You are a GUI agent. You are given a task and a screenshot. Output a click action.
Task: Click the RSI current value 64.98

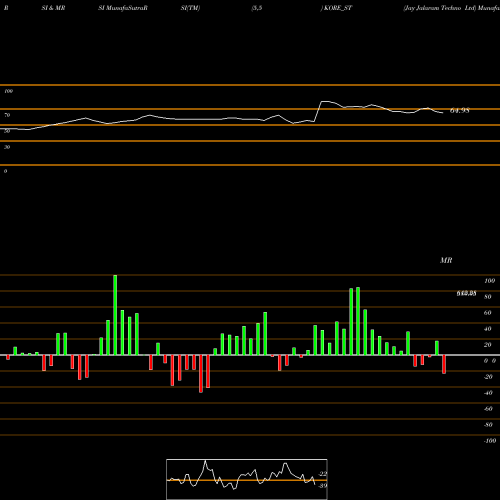click(460, 111)
